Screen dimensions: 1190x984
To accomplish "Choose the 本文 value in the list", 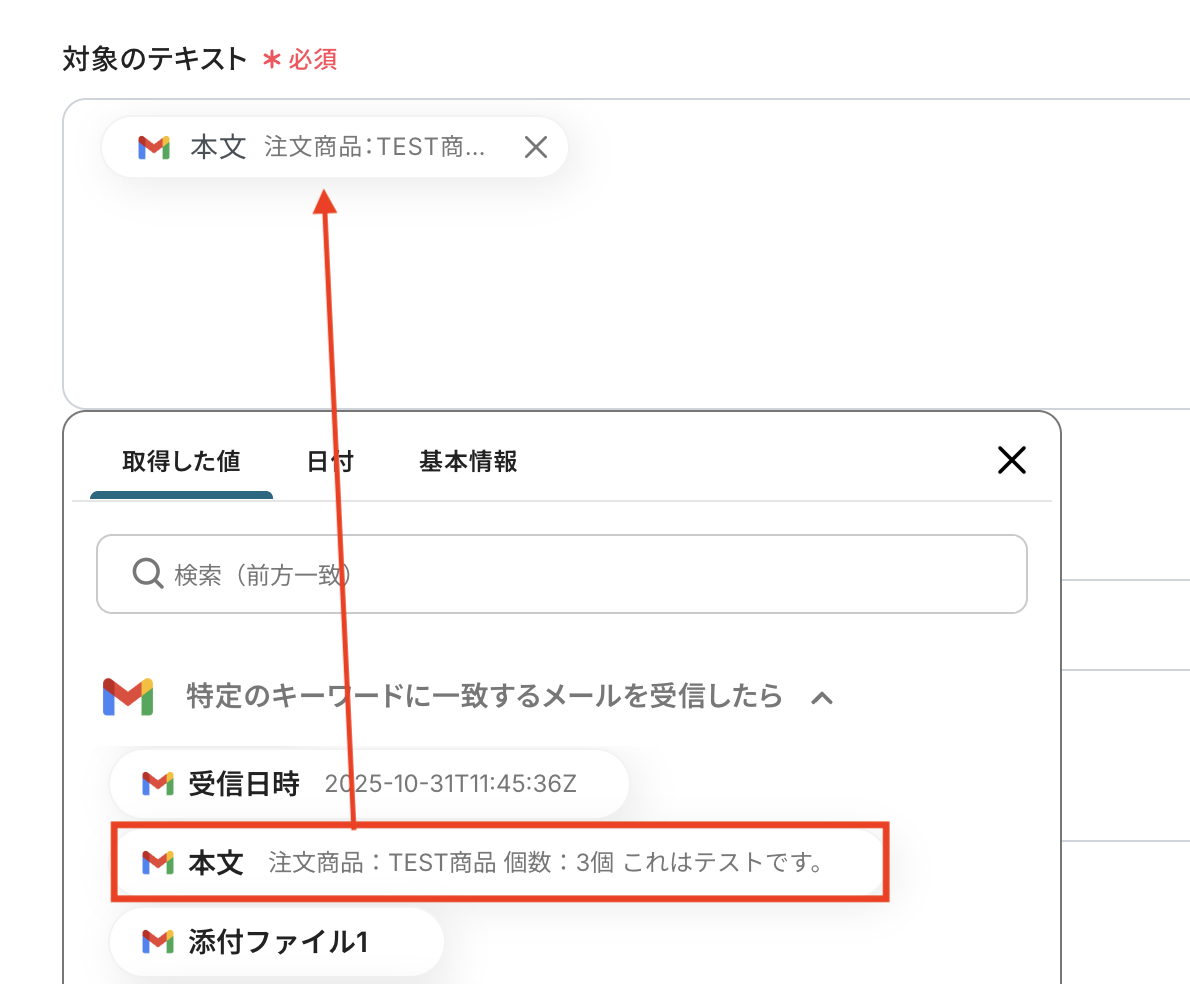I will coord(498,862).
